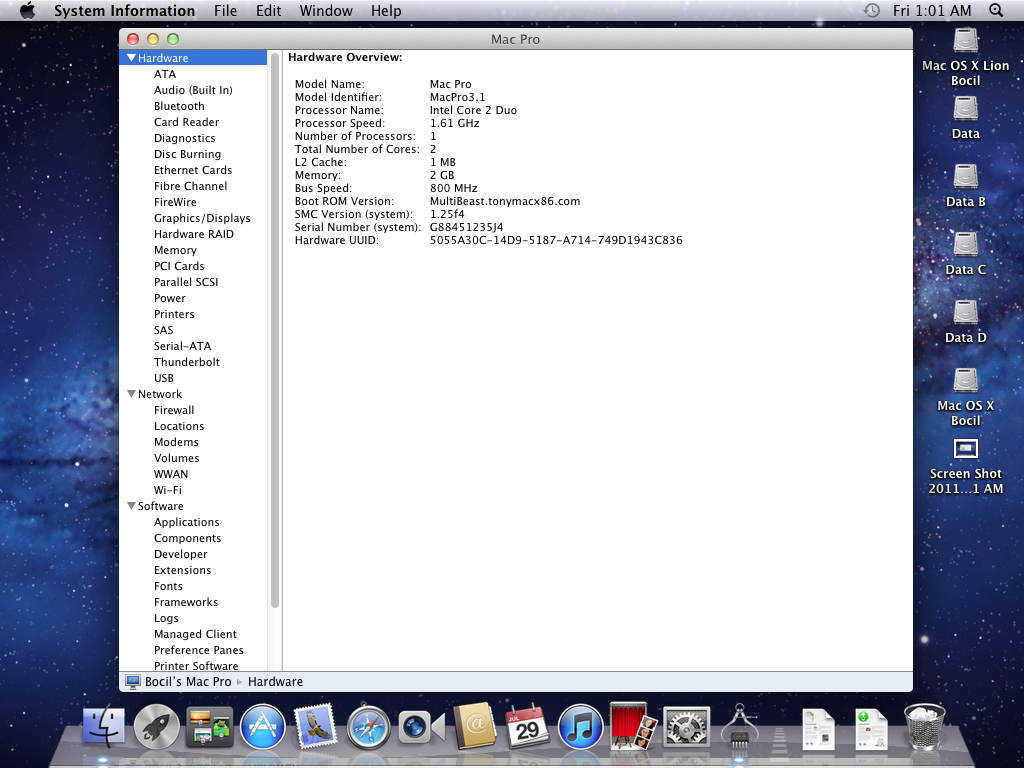Select PCI Cards in the sidebar
The height and width of the screenshot is (768, 1024).
tap(179, 266)
